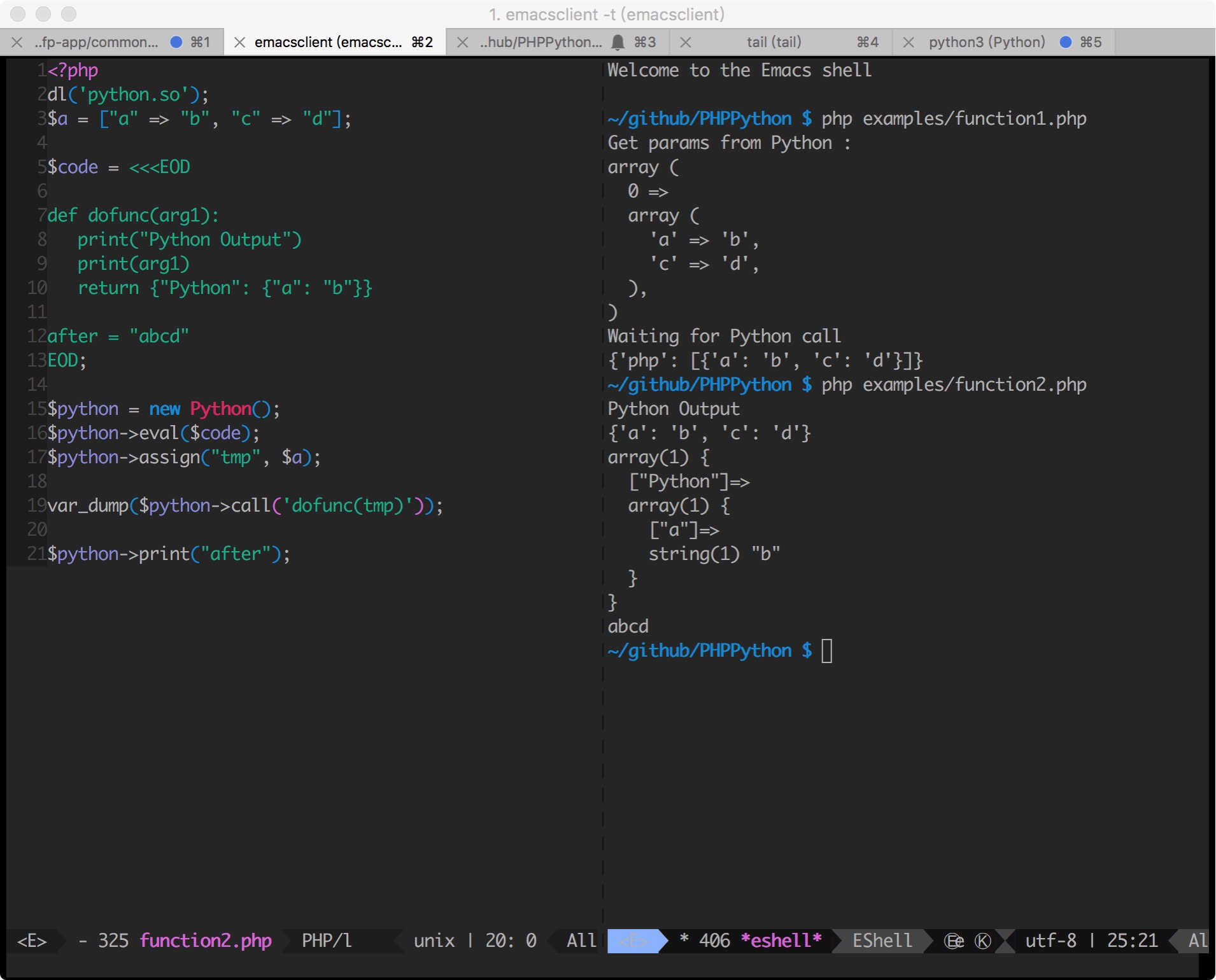This screenshot has width=1216, height=980.
Task: Toggle the buffer-modified dash before 325
Action: (83, 941)
